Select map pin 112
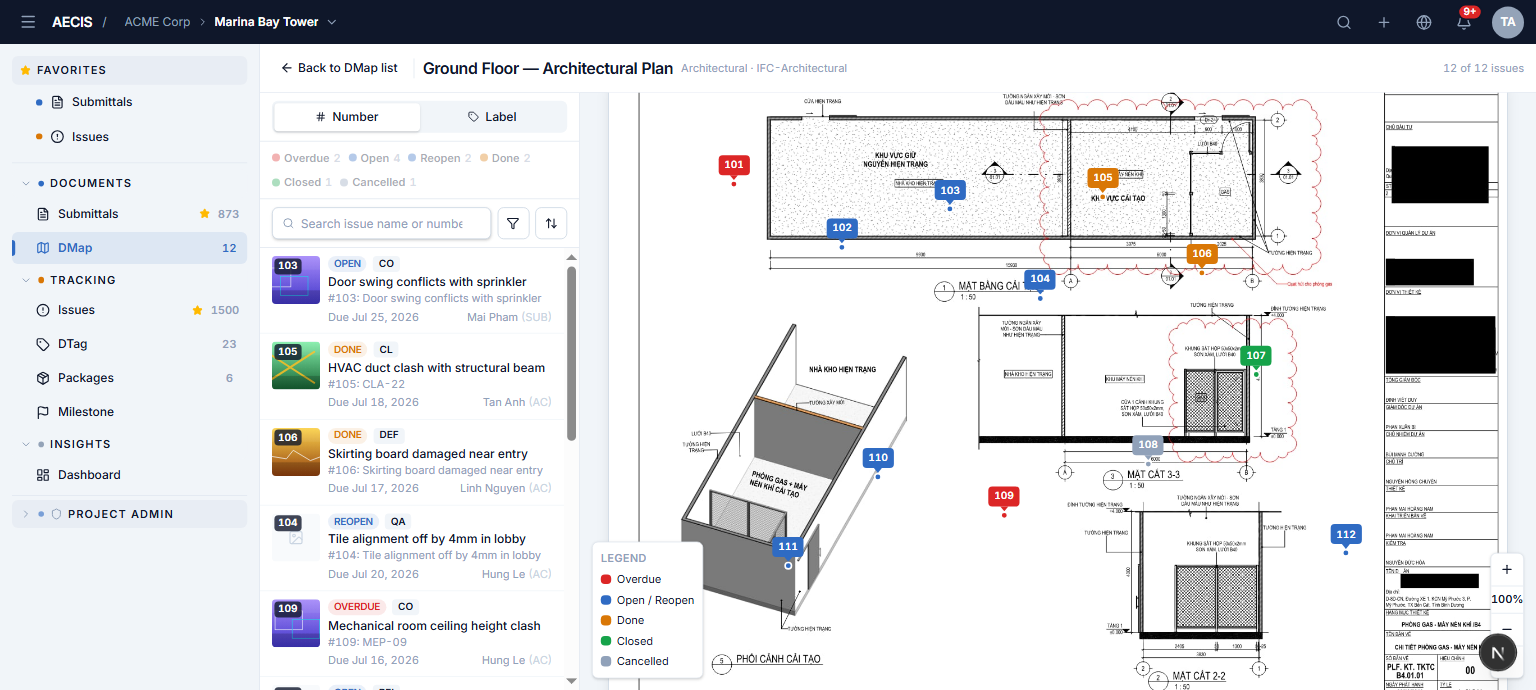Image resolution: width=1536 pixels, height=690 pixels. [1346, 535]
